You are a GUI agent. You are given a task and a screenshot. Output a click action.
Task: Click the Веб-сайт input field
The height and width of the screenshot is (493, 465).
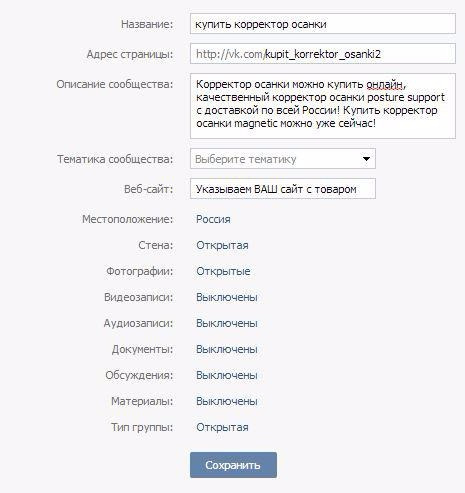[x=283, y=189]
